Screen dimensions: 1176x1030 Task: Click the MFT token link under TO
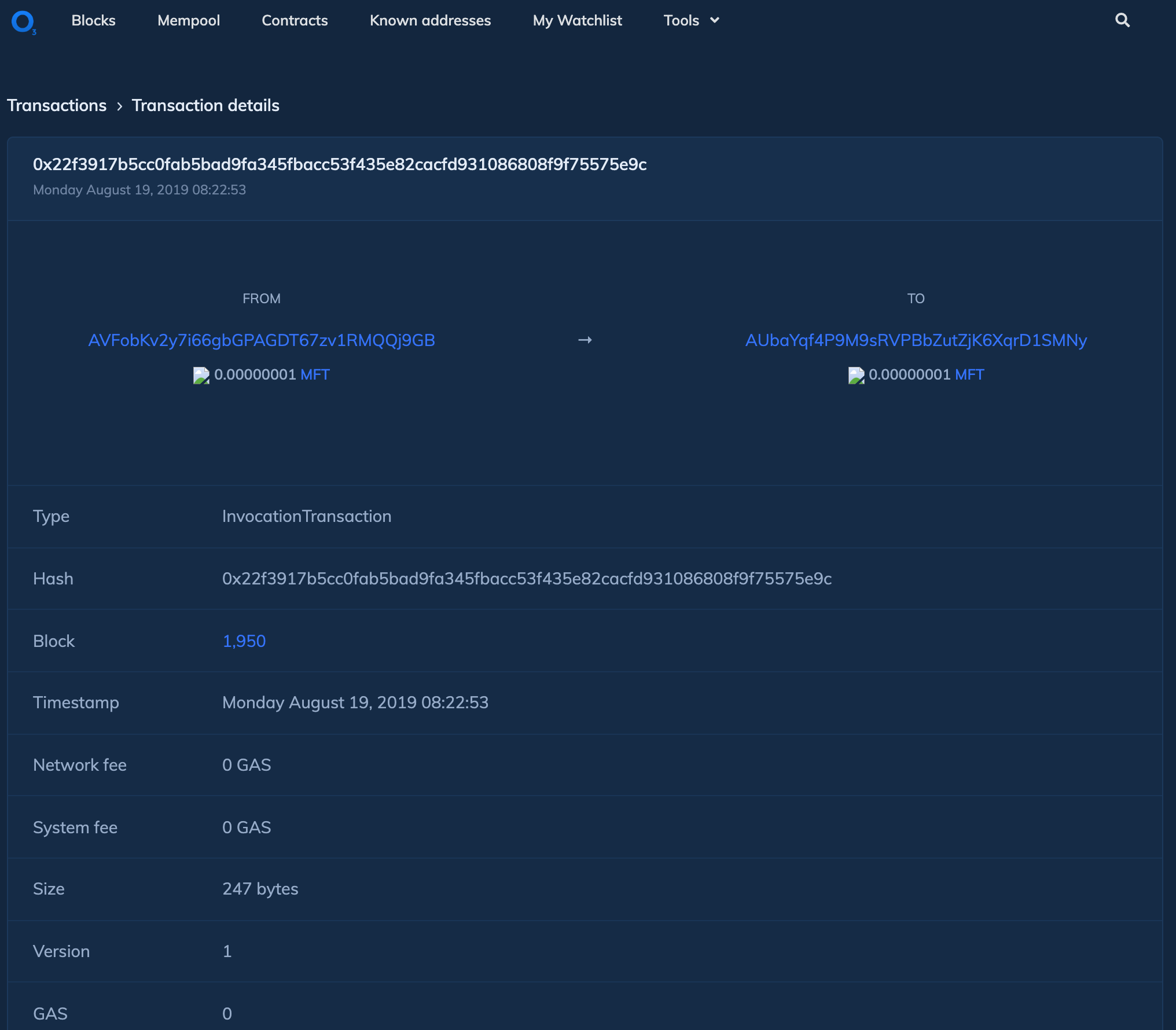pyautogui.click(x=969, y=374)
